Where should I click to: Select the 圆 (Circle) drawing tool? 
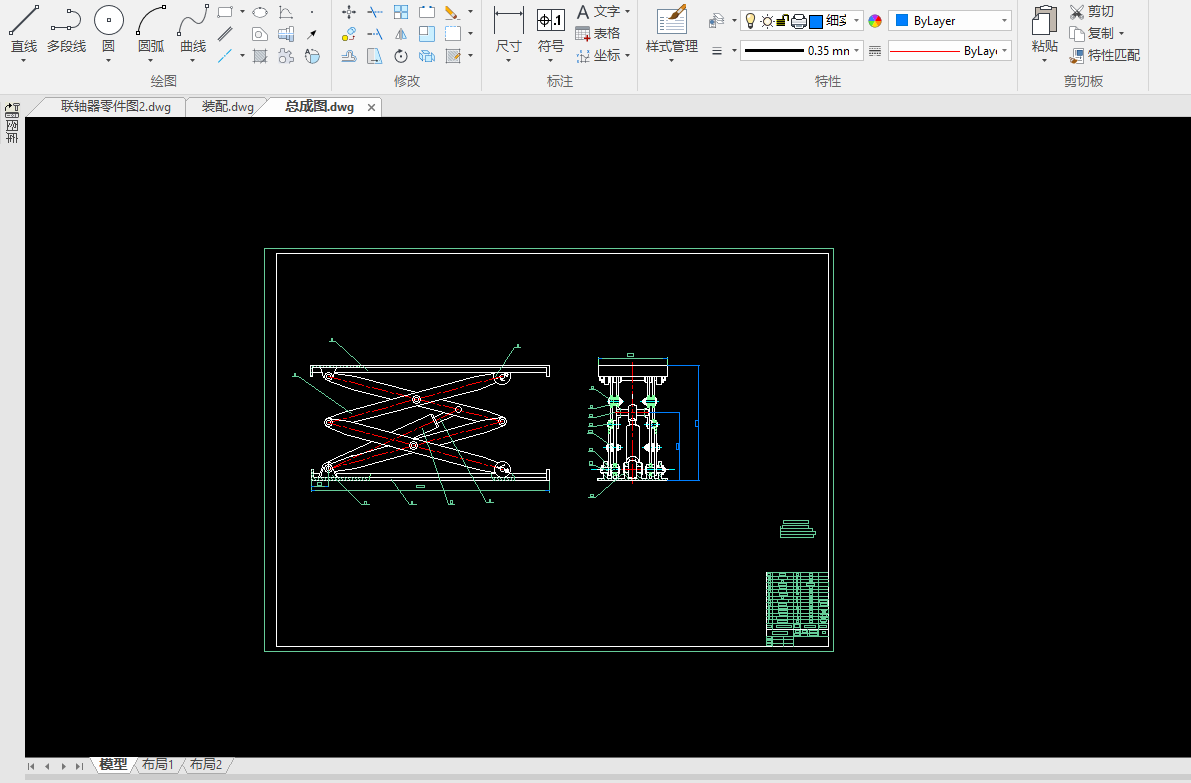pos(108,20)
